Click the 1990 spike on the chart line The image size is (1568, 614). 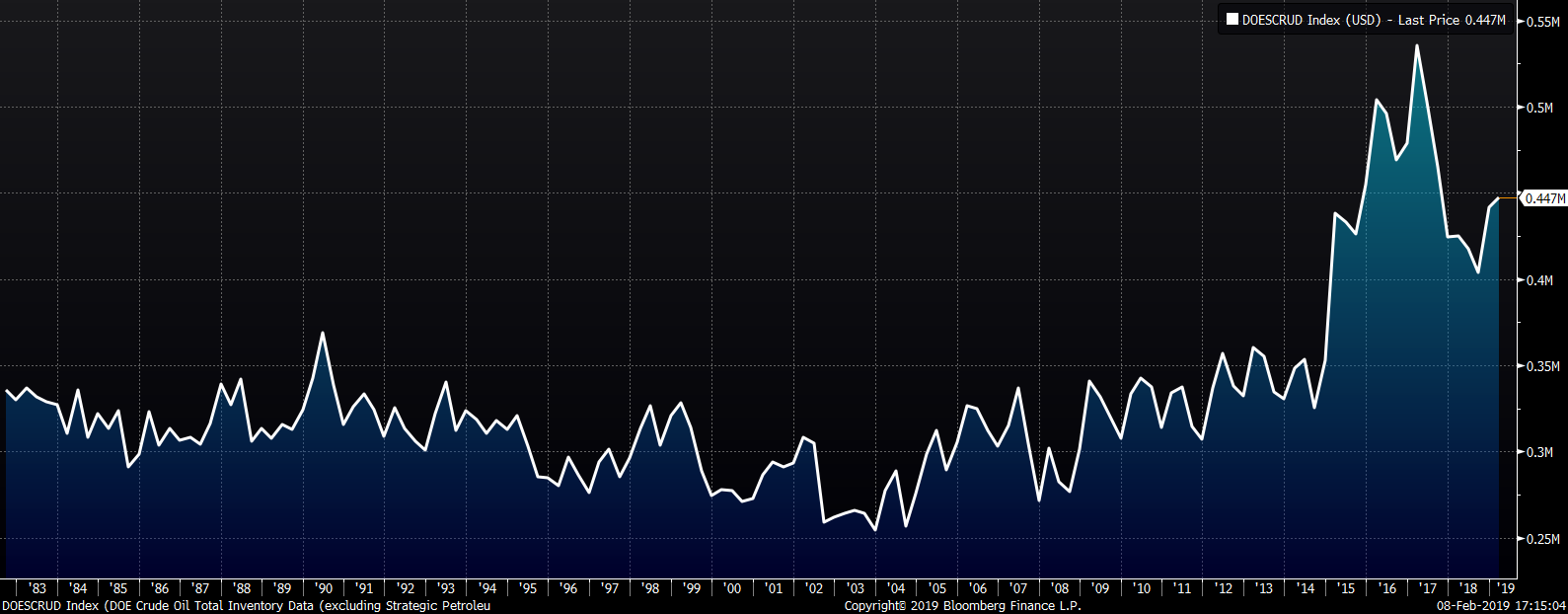[x=323, y=334]
